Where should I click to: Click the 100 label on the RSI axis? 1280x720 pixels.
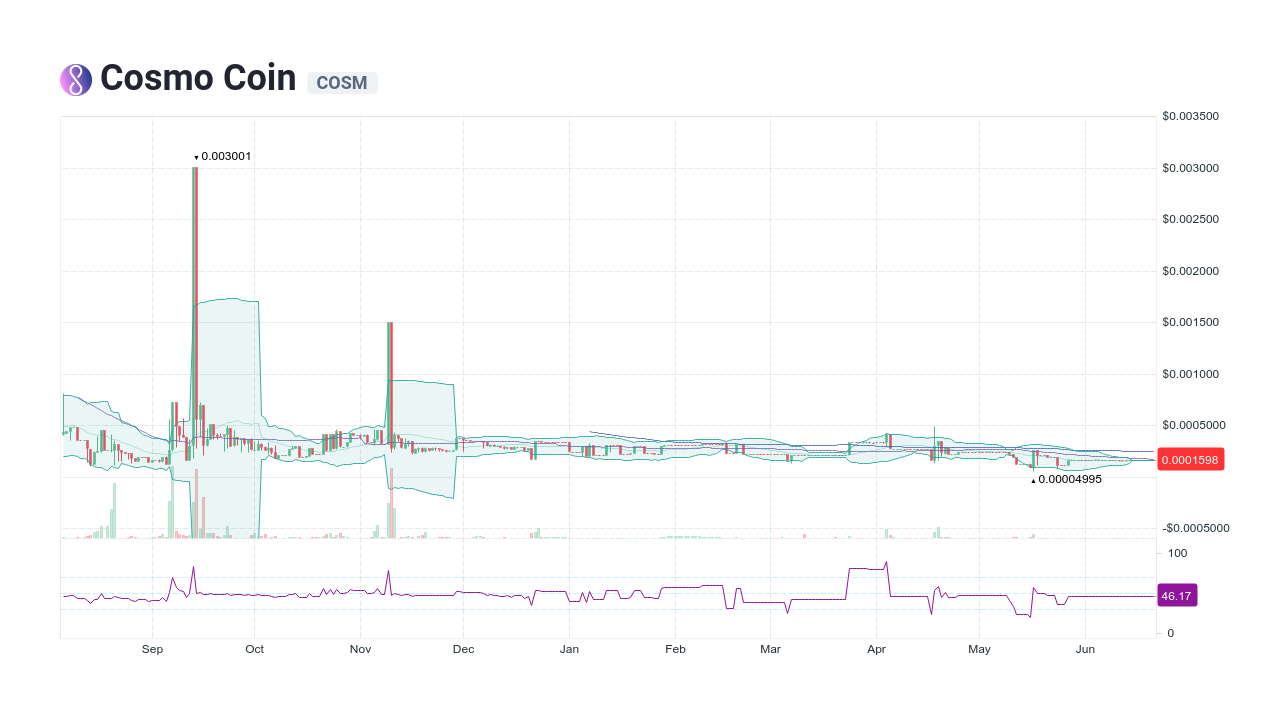[1177, 553]
